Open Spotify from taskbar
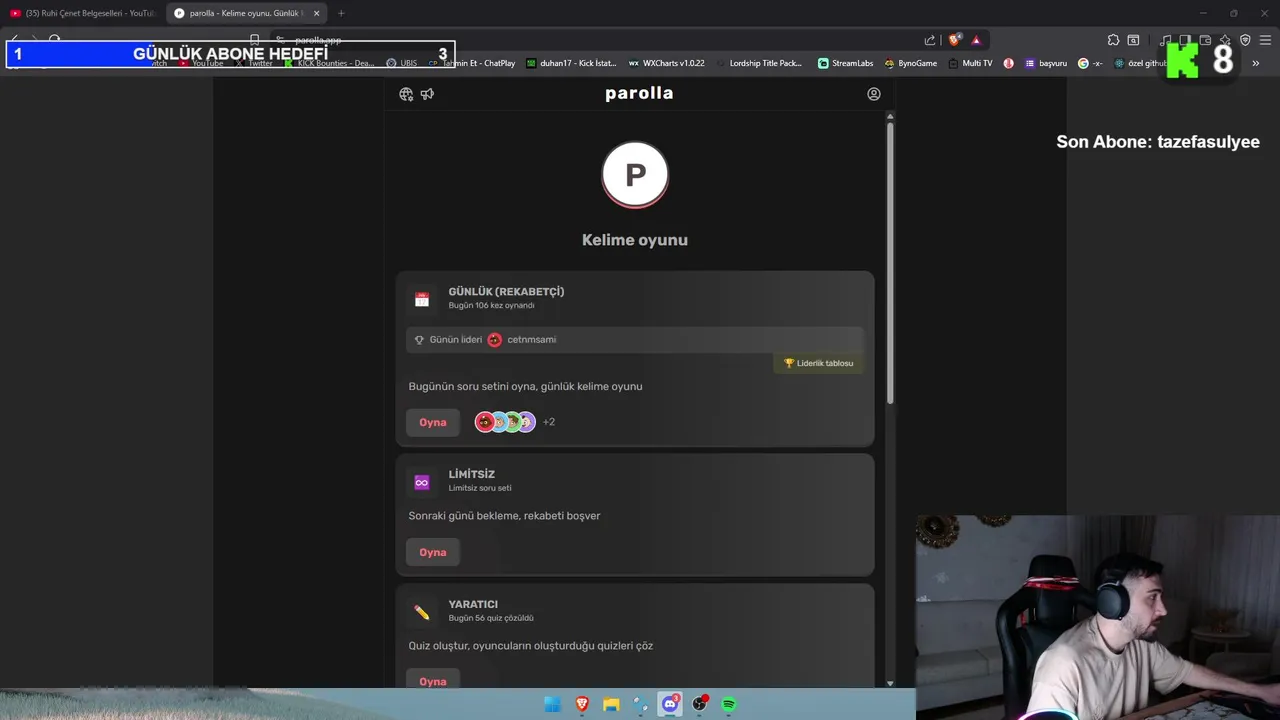 click(729, 704)
